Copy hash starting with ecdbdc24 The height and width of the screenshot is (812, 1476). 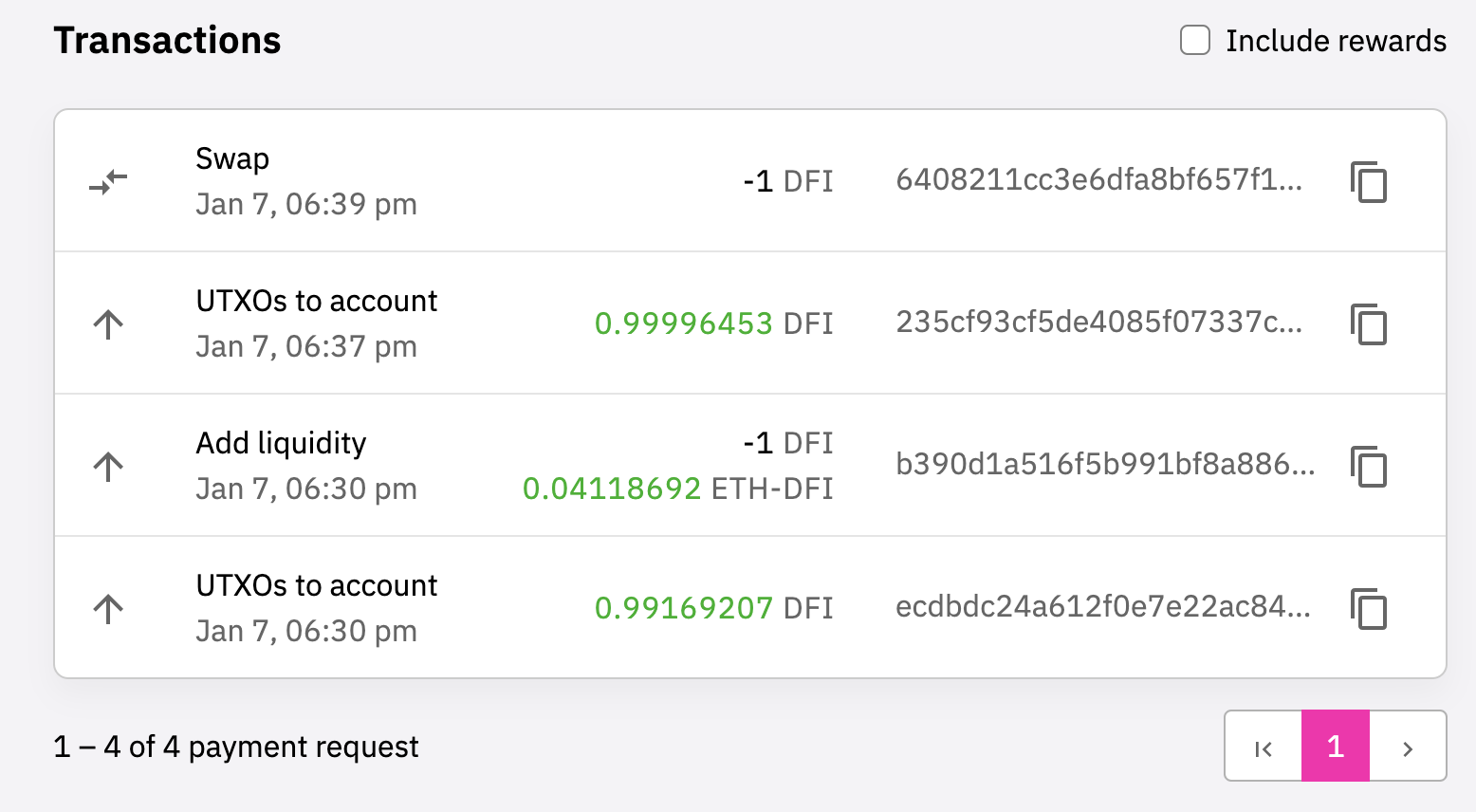tap(1369, 609)
